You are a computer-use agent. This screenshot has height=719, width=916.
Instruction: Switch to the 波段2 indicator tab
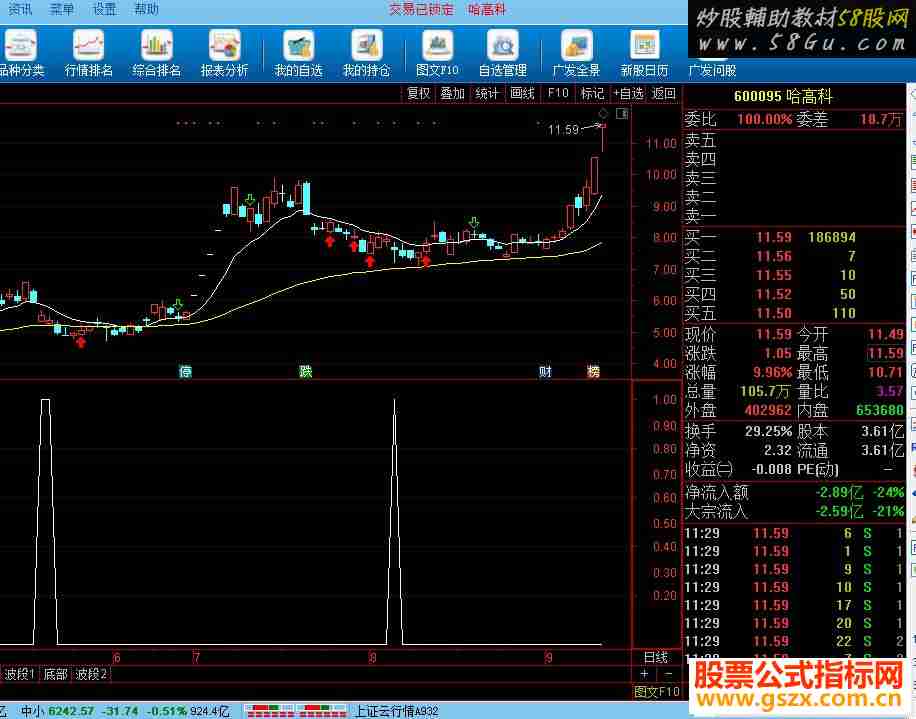click(91, 675)
